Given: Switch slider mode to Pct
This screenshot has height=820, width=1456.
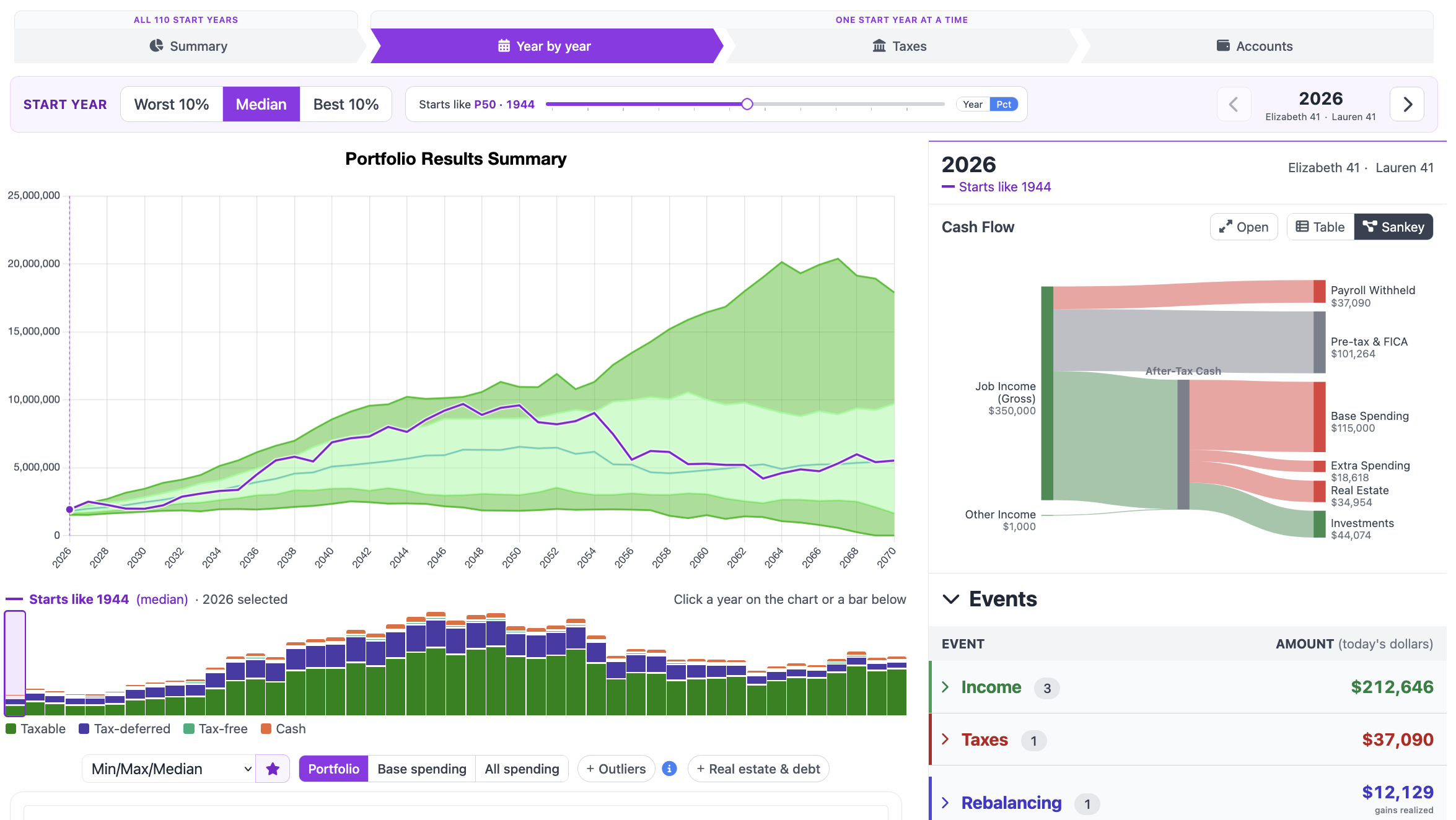Looking at the screenshot, I should [1004, 104].
